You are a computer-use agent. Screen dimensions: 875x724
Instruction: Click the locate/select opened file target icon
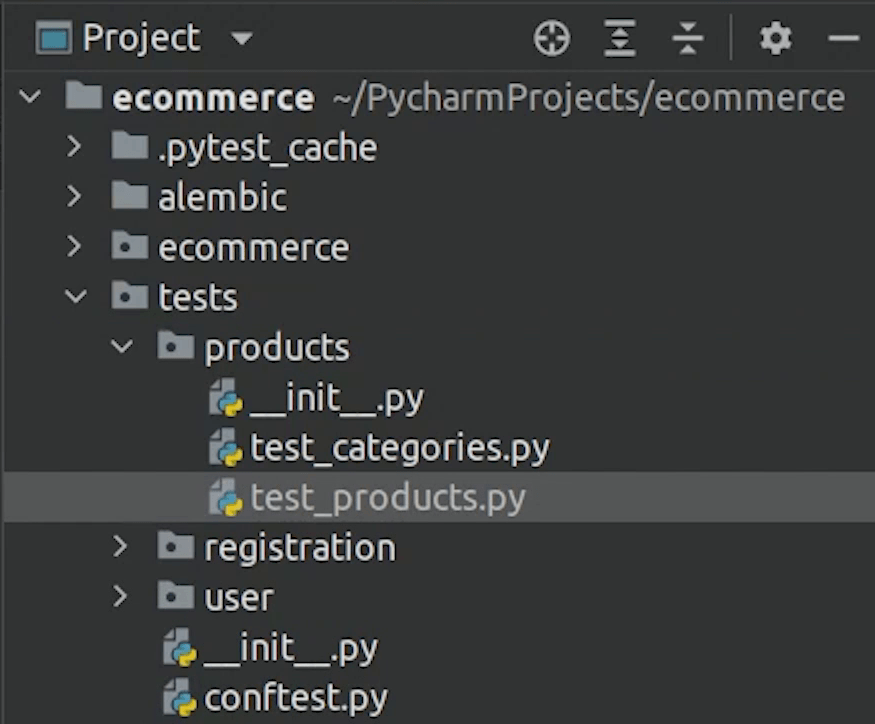(551, 39)
